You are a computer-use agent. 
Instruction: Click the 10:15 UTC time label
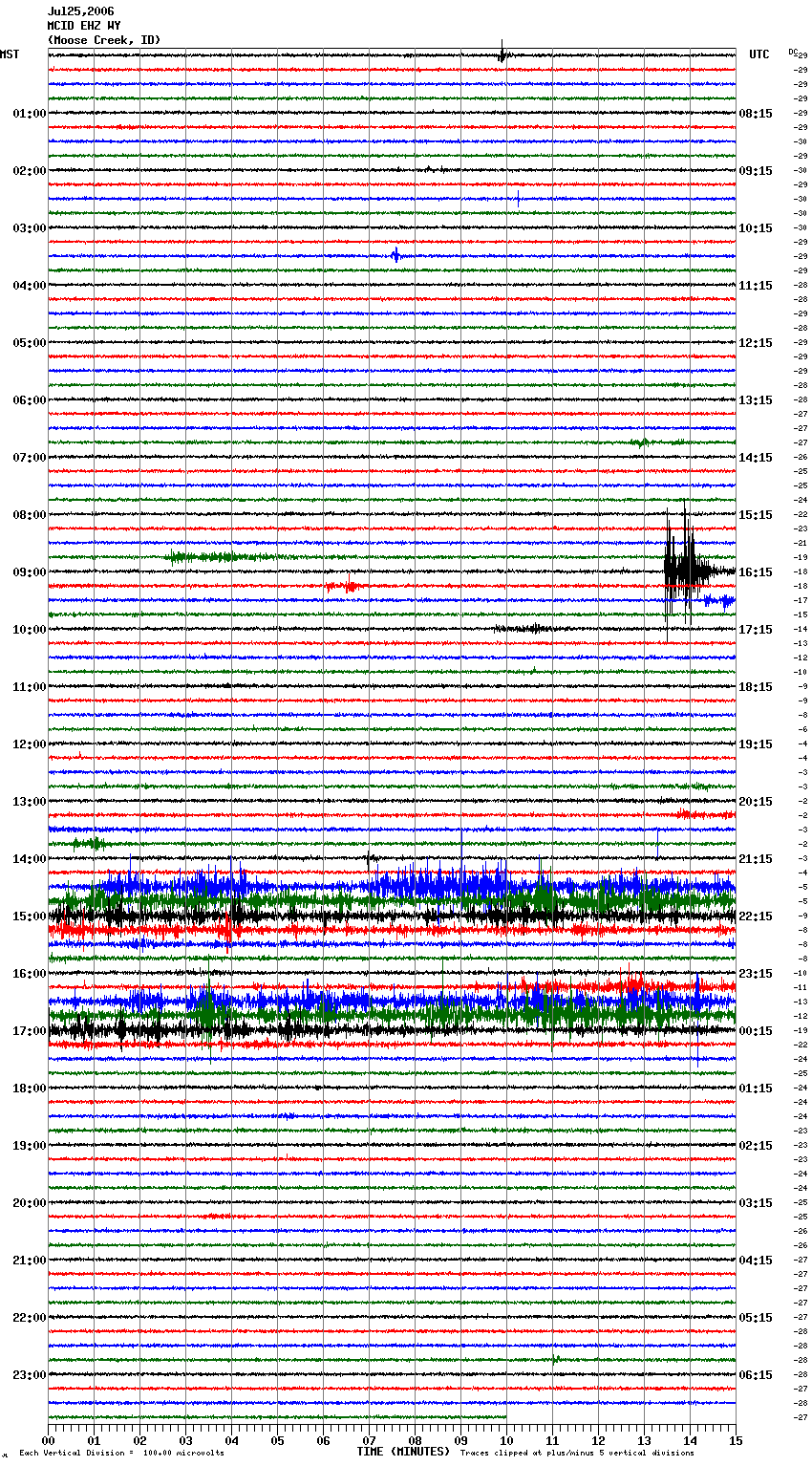click(756, 228)
